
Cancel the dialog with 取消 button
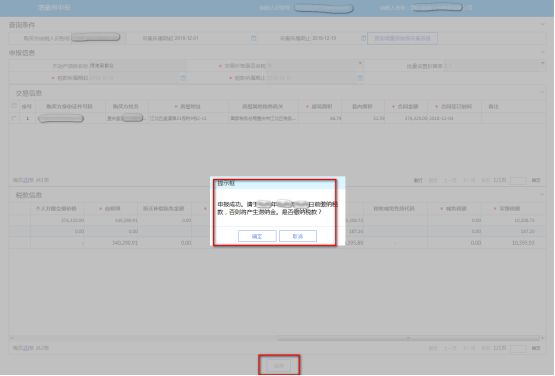(298, 236)
